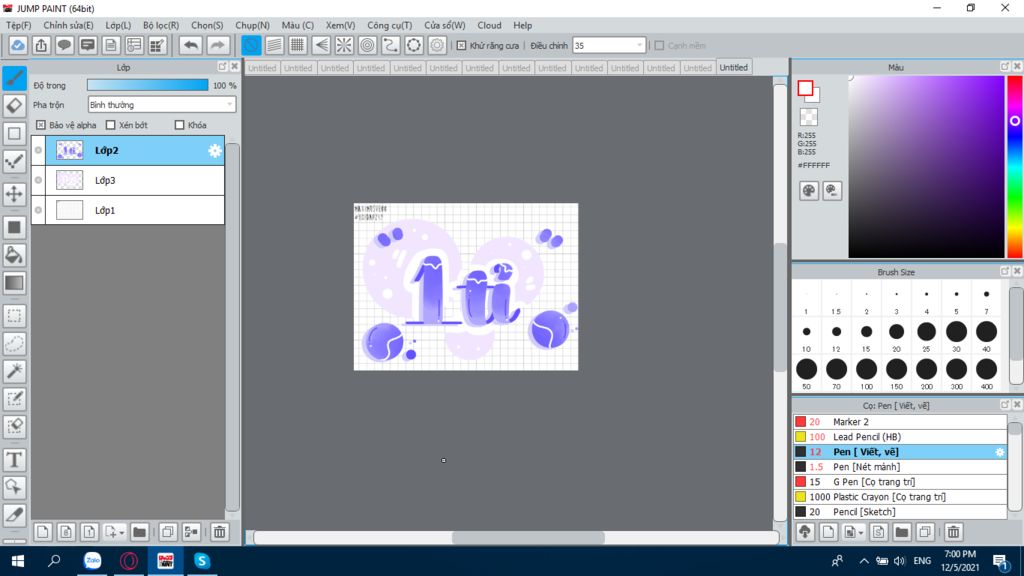
Task: Switch to the last Untitled tab
Action: [733, 67]
